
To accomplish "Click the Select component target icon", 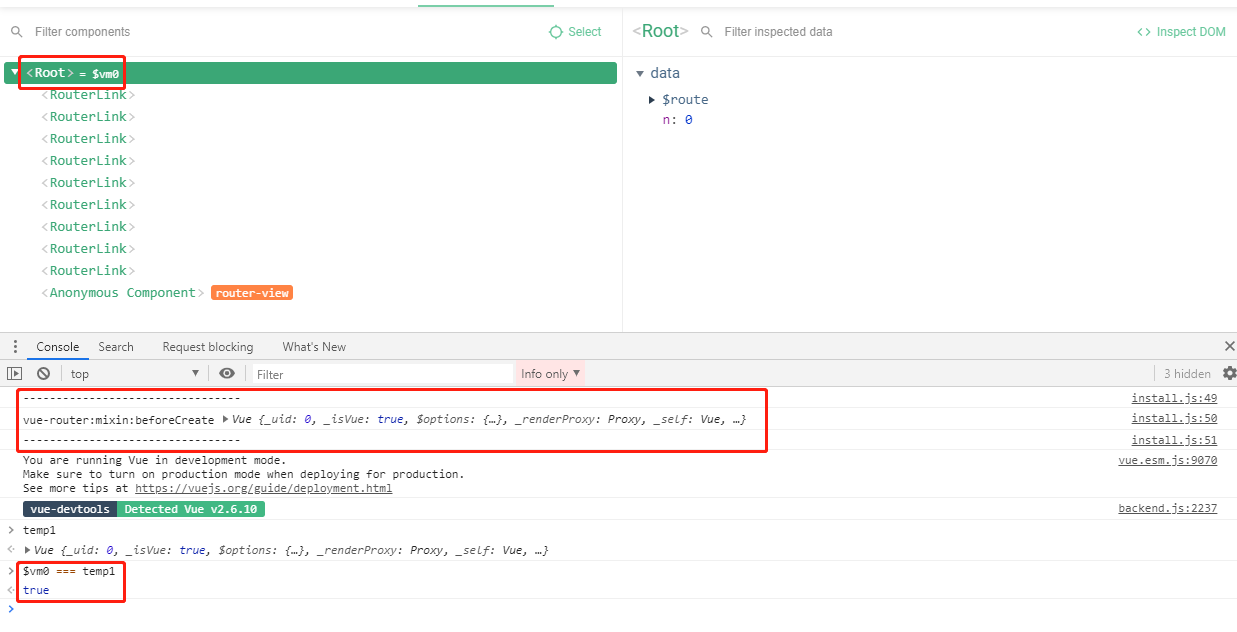I will pyautogui.click(x=556, y=32).
